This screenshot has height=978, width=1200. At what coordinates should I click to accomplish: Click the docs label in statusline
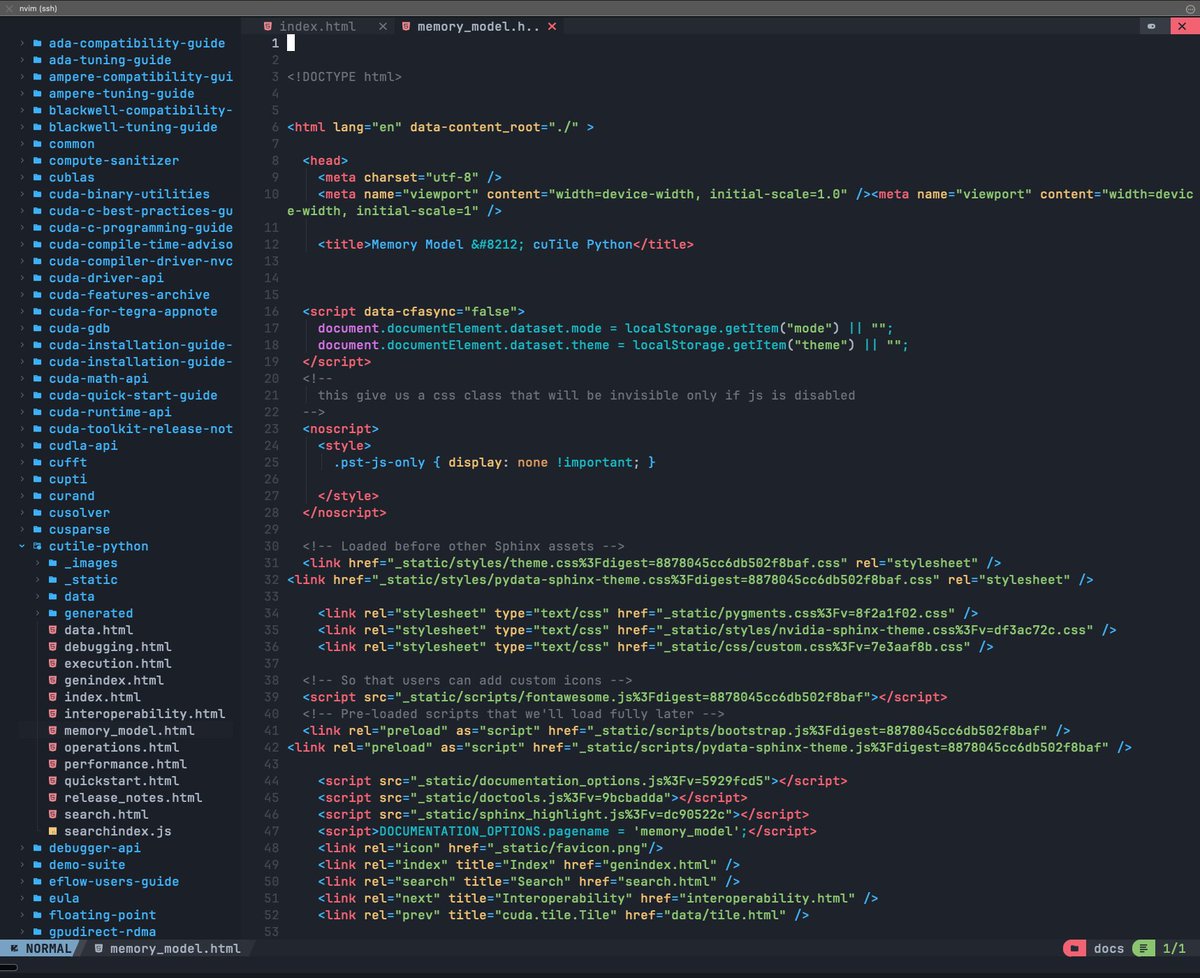(1108, 948)
